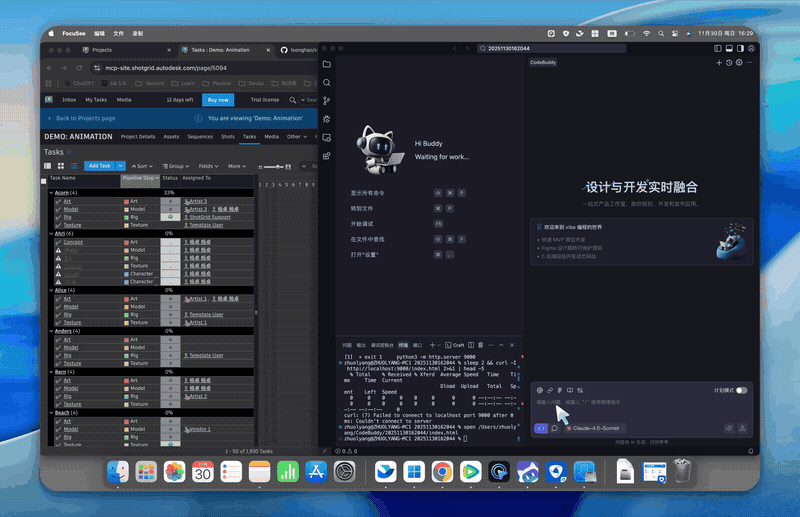The width and height of the screenshot is (800, 517).
Task: Open the Claude-4.5-Sonnet model dropdown
Action: click(594, 428)
